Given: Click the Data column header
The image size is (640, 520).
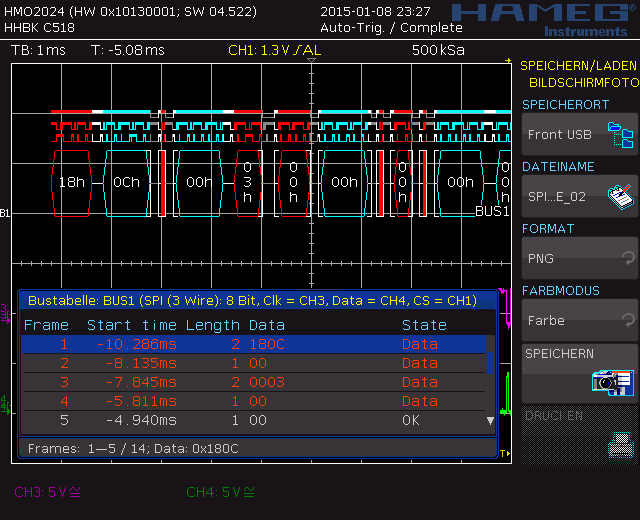Looking at the screenshot, I should [x=267, y=325].
